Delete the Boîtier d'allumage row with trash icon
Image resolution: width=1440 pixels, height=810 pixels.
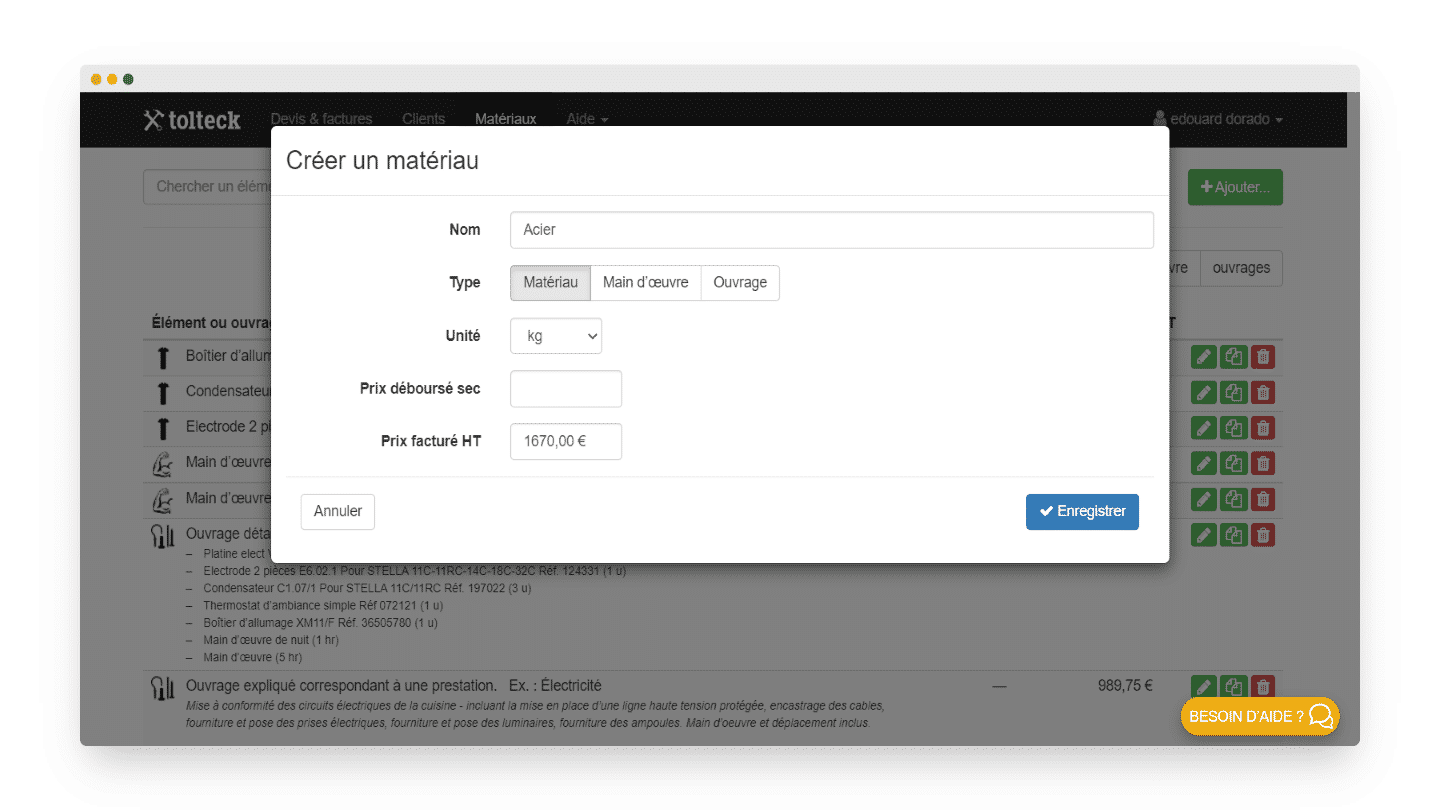1263,357
